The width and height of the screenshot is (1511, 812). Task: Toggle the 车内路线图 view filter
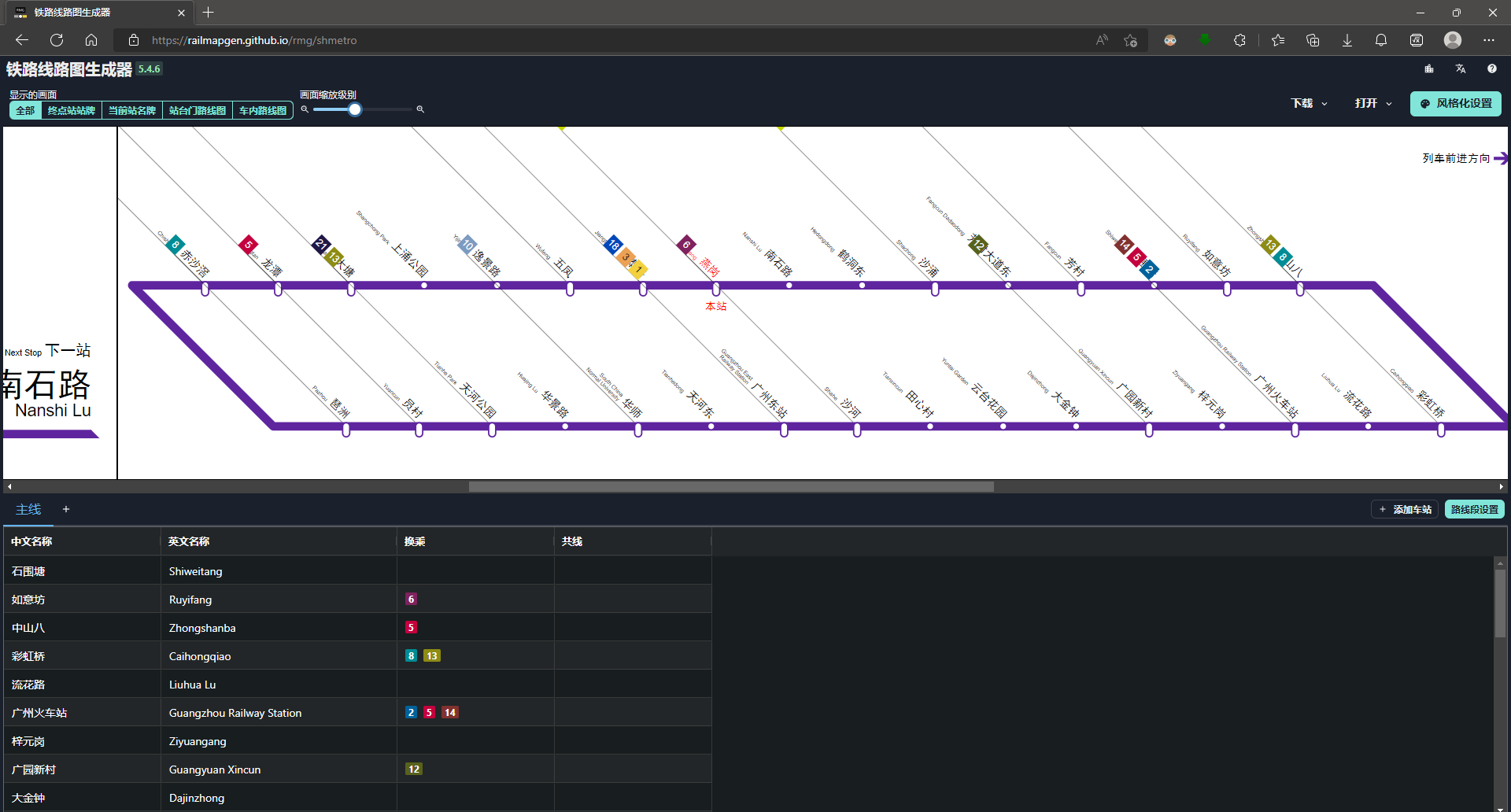pos(263,110)
